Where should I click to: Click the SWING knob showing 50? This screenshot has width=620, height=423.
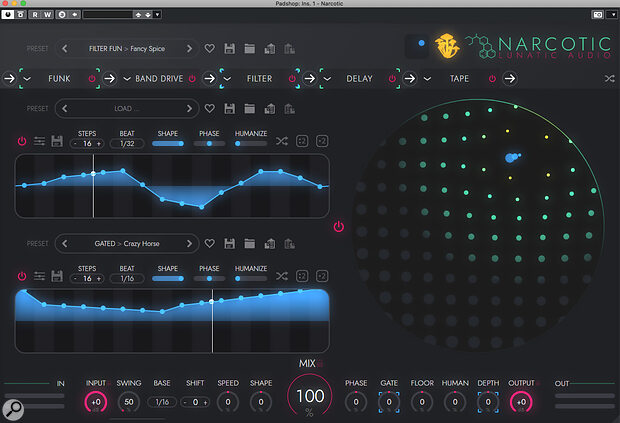(x=129, y=402)
